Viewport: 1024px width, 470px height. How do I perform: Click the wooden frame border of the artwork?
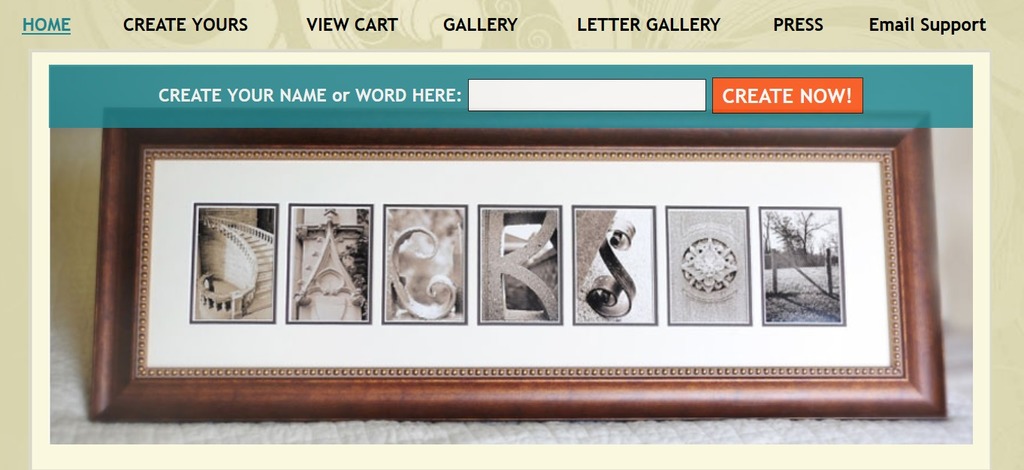[x=516, y=399]
